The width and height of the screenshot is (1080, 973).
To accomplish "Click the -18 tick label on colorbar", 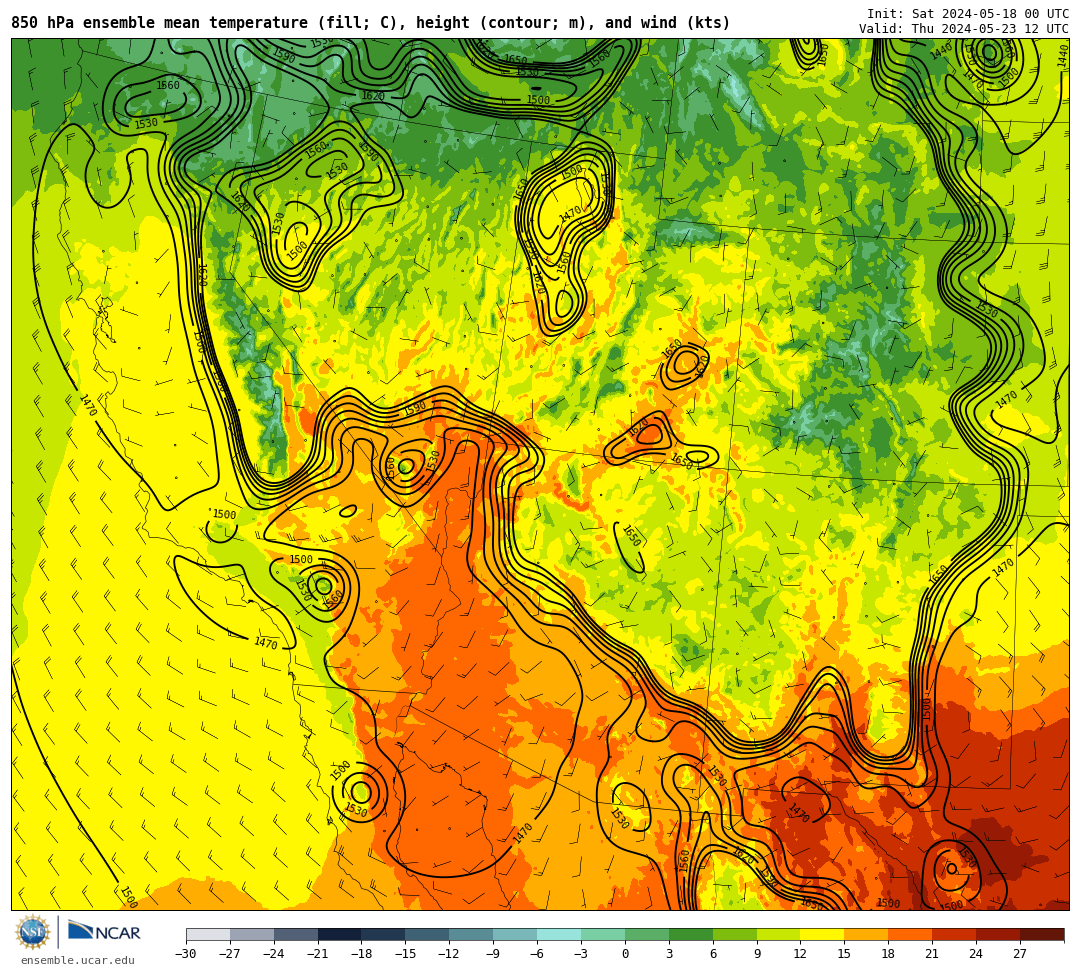I will tap(362, 954).
